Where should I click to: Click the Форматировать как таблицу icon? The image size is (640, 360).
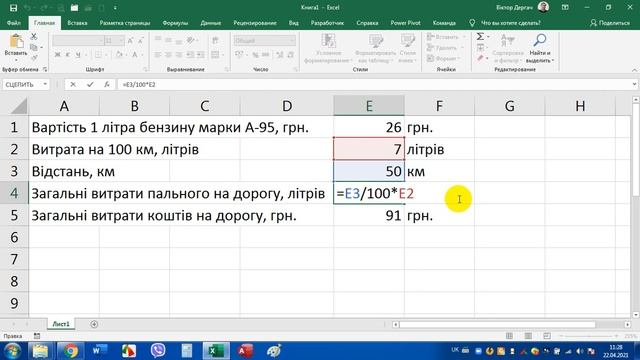click(376, 41)
